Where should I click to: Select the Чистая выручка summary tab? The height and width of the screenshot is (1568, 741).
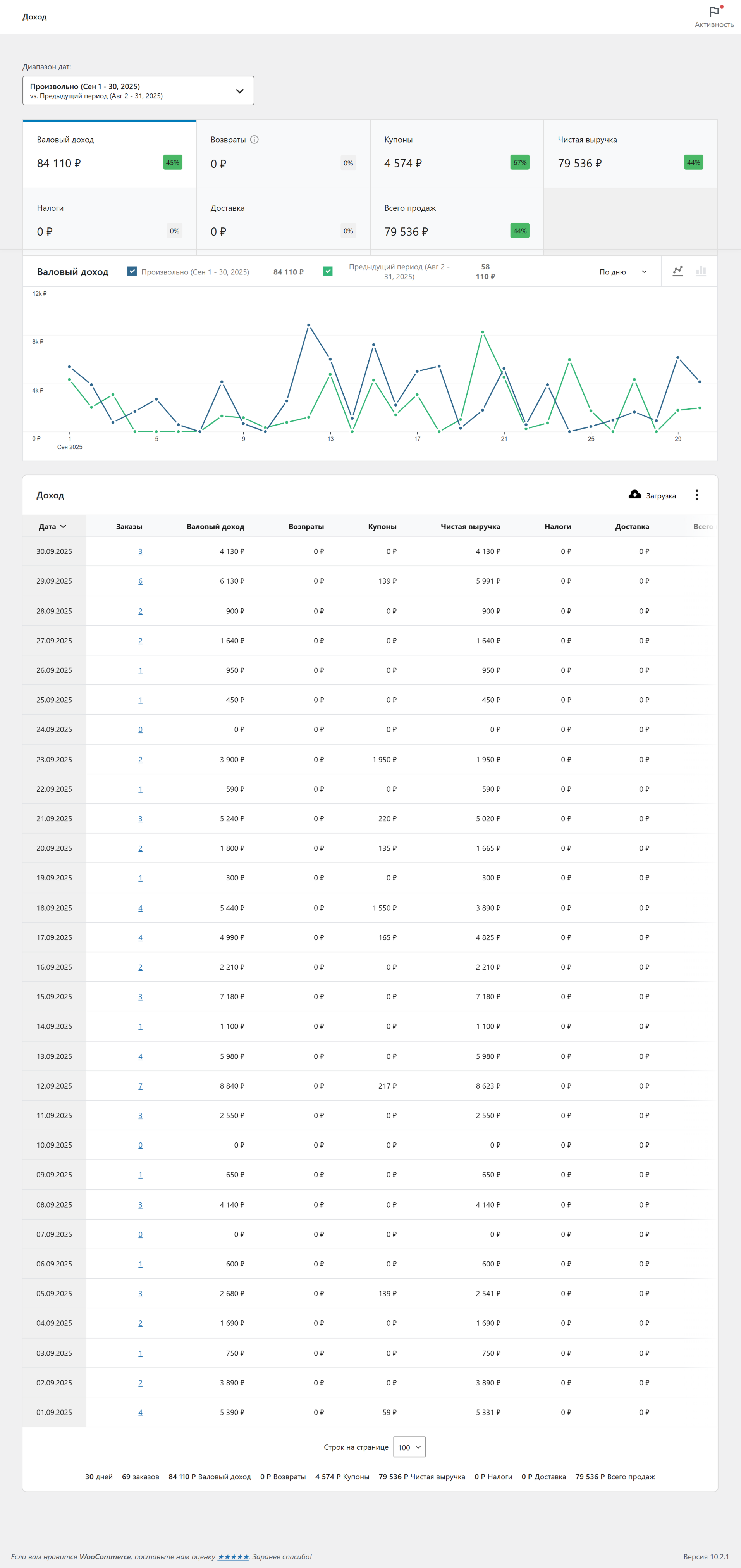click(630, 154)
